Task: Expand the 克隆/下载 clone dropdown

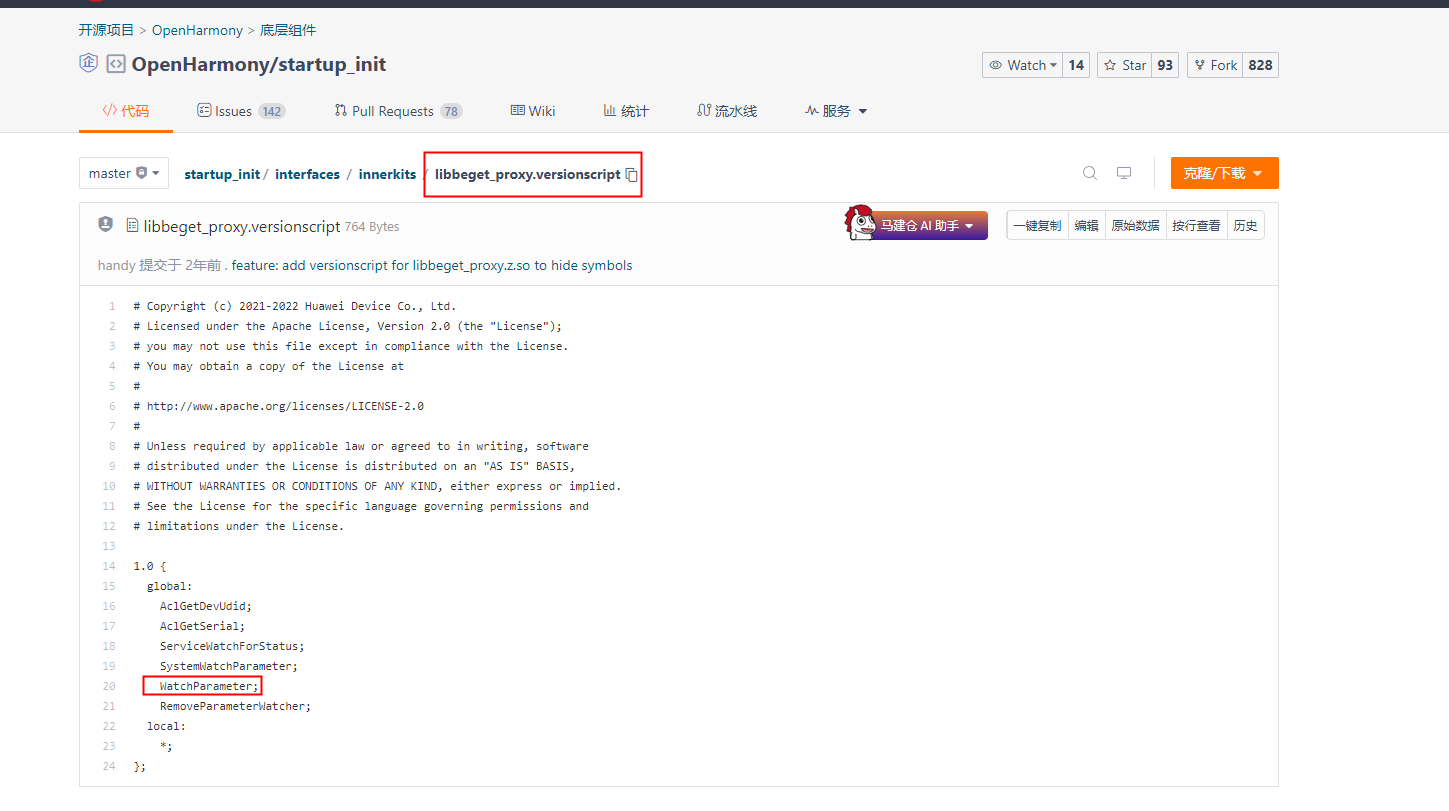Action: click(x=1224, y=173)
